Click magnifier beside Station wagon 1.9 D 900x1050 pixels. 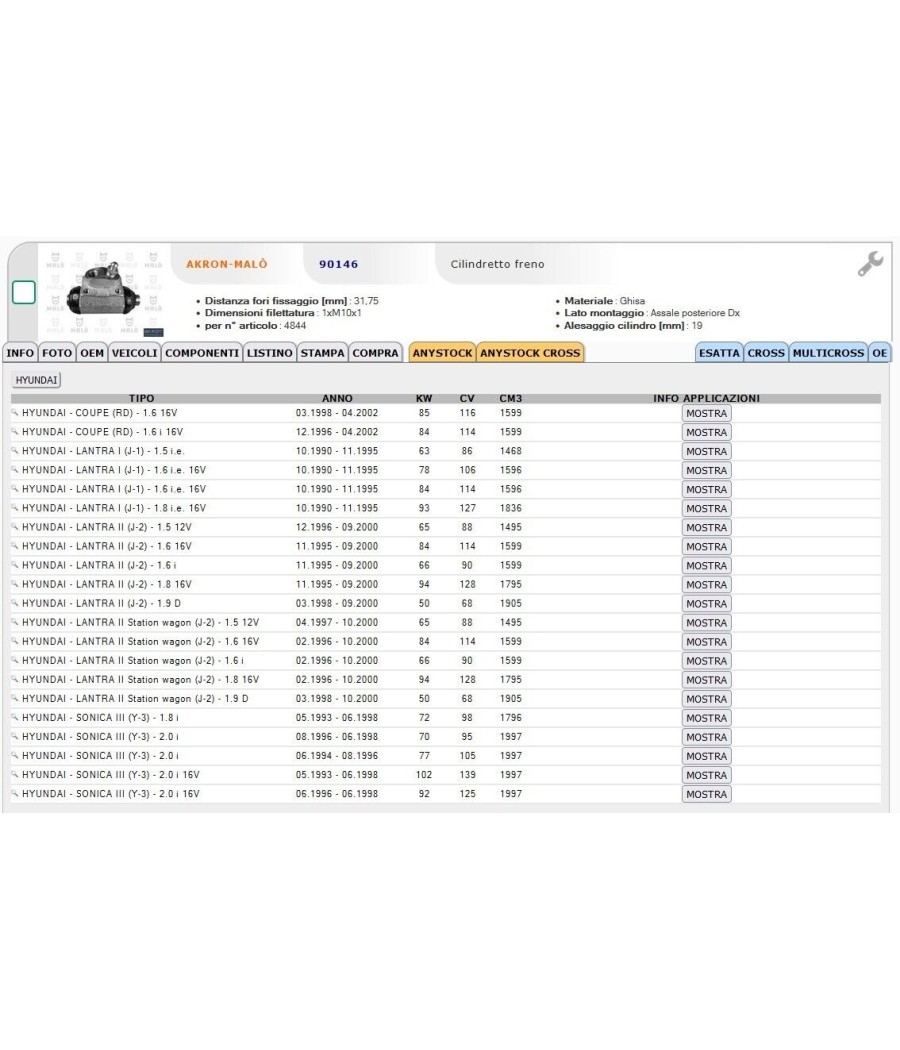coord(15,698)
